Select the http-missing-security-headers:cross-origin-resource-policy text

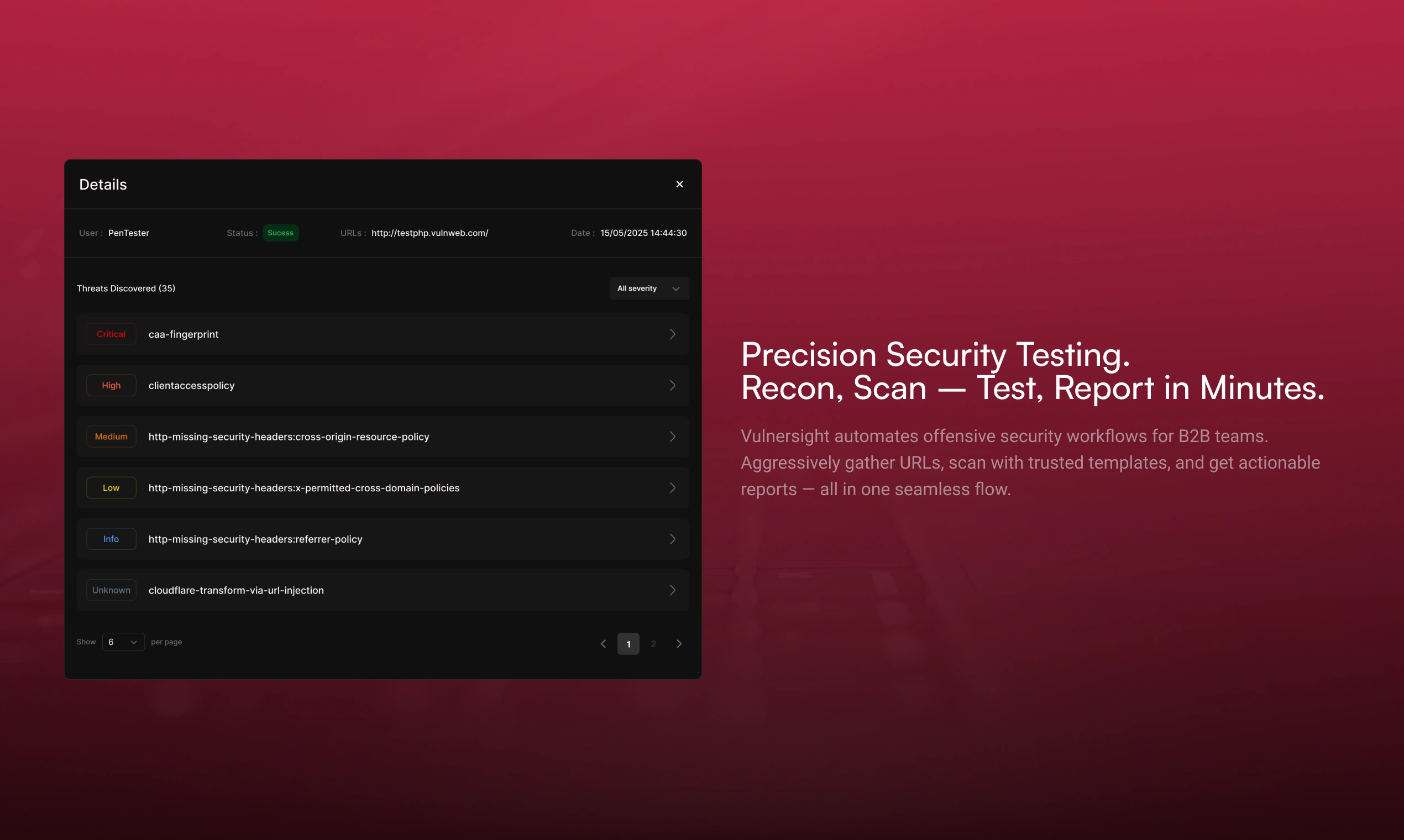tap(289, 437)
